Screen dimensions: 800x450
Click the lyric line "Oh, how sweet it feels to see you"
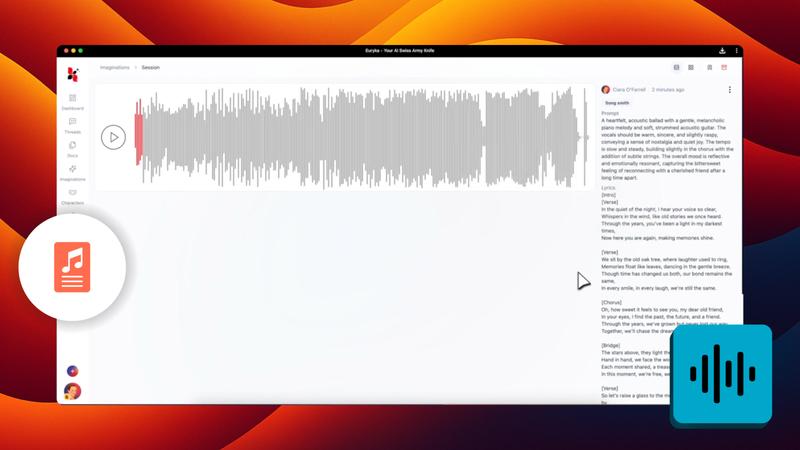pyautogui.click(x=663, y=310)
